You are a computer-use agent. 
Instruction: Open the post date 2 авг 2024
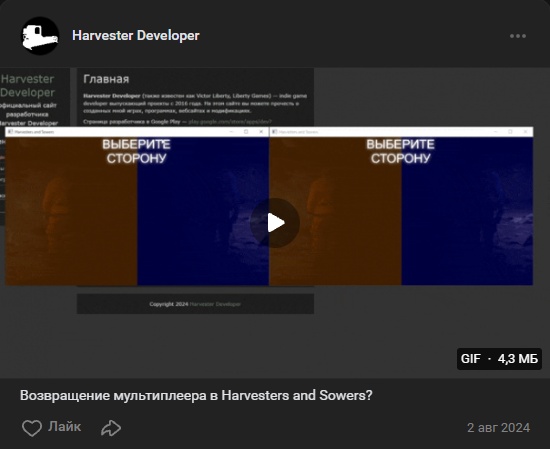(x=498, y=428)
